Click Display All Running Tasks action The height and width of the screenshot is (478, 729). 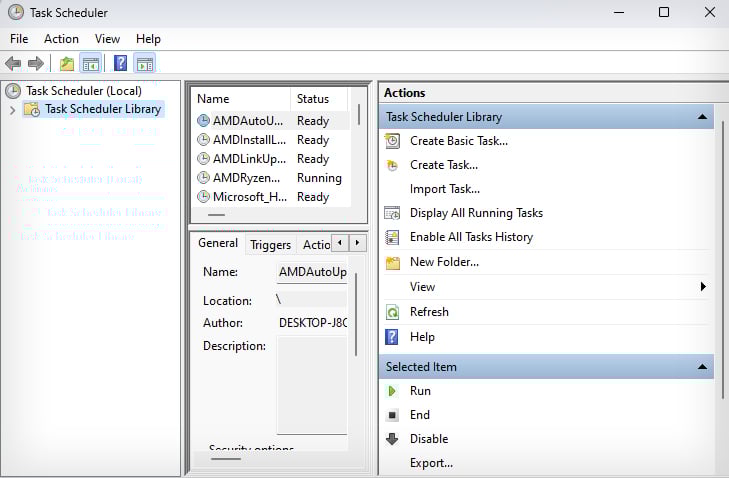coord(476,213)
